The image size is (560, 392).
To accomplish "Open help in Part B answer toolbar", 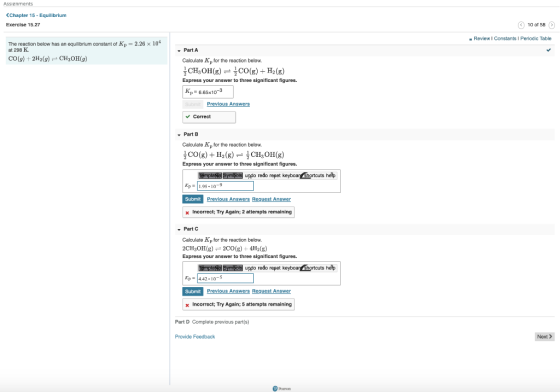I will pos(330,175).
